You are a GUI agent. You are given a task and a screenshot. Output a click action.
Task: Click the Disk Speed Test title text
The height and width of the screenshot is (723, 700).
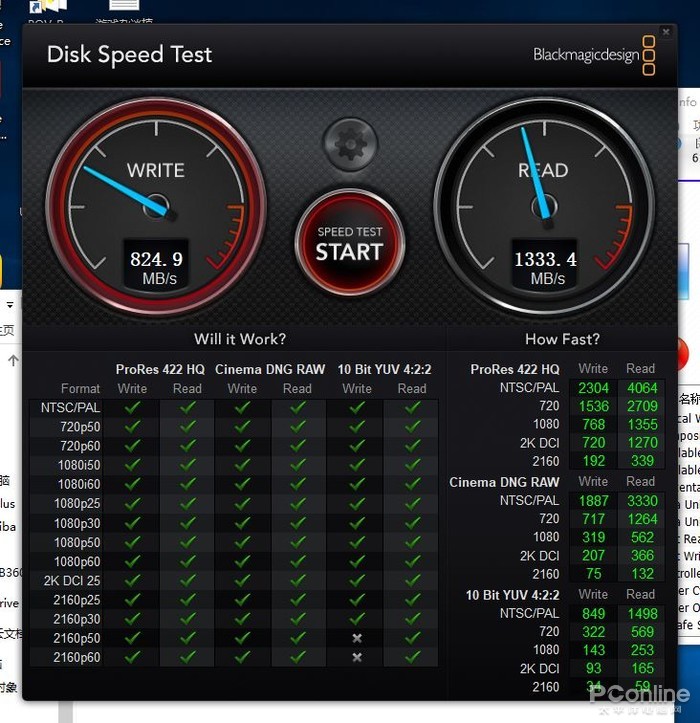coord(129,54)
